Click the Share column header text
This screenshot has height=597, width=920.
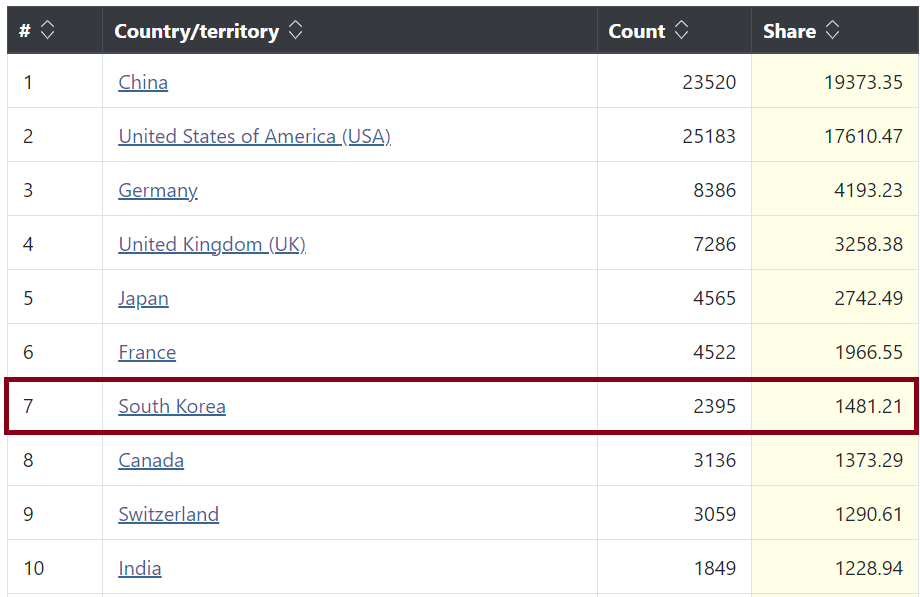pyautogui.click(x=789, y=31)
